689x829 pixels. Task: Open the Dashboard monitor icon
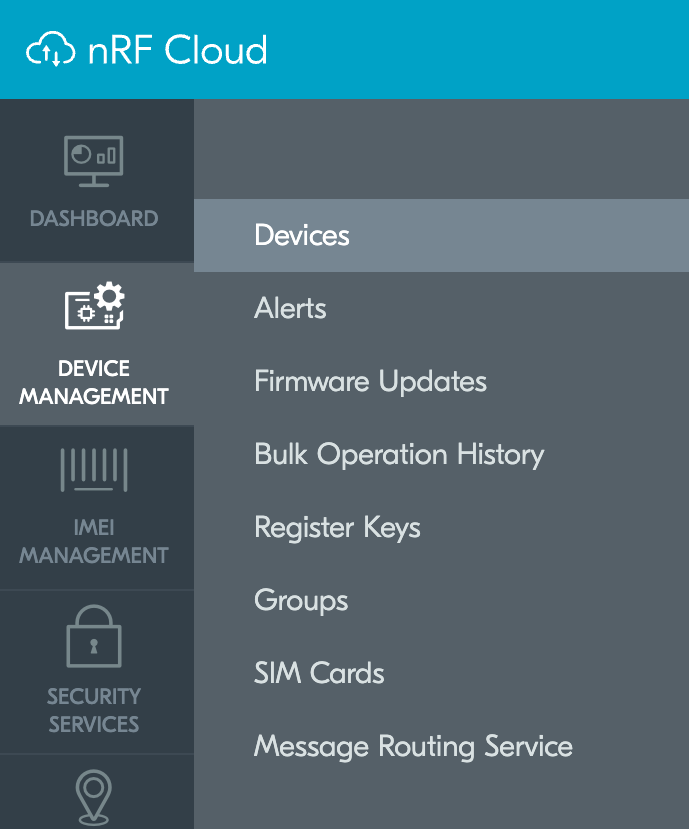coord(94,161)
